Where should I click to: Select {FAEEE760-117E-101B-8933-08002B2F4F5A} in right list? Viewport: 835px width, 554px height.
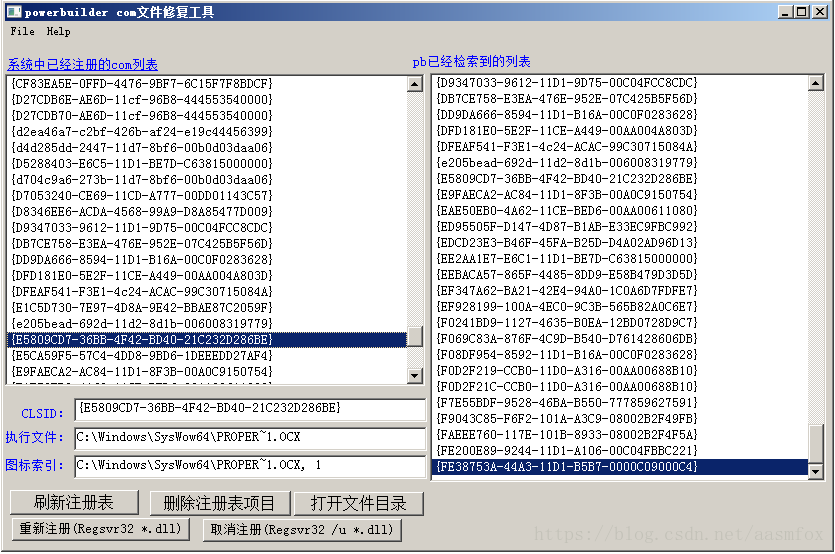tap(620, 434)
